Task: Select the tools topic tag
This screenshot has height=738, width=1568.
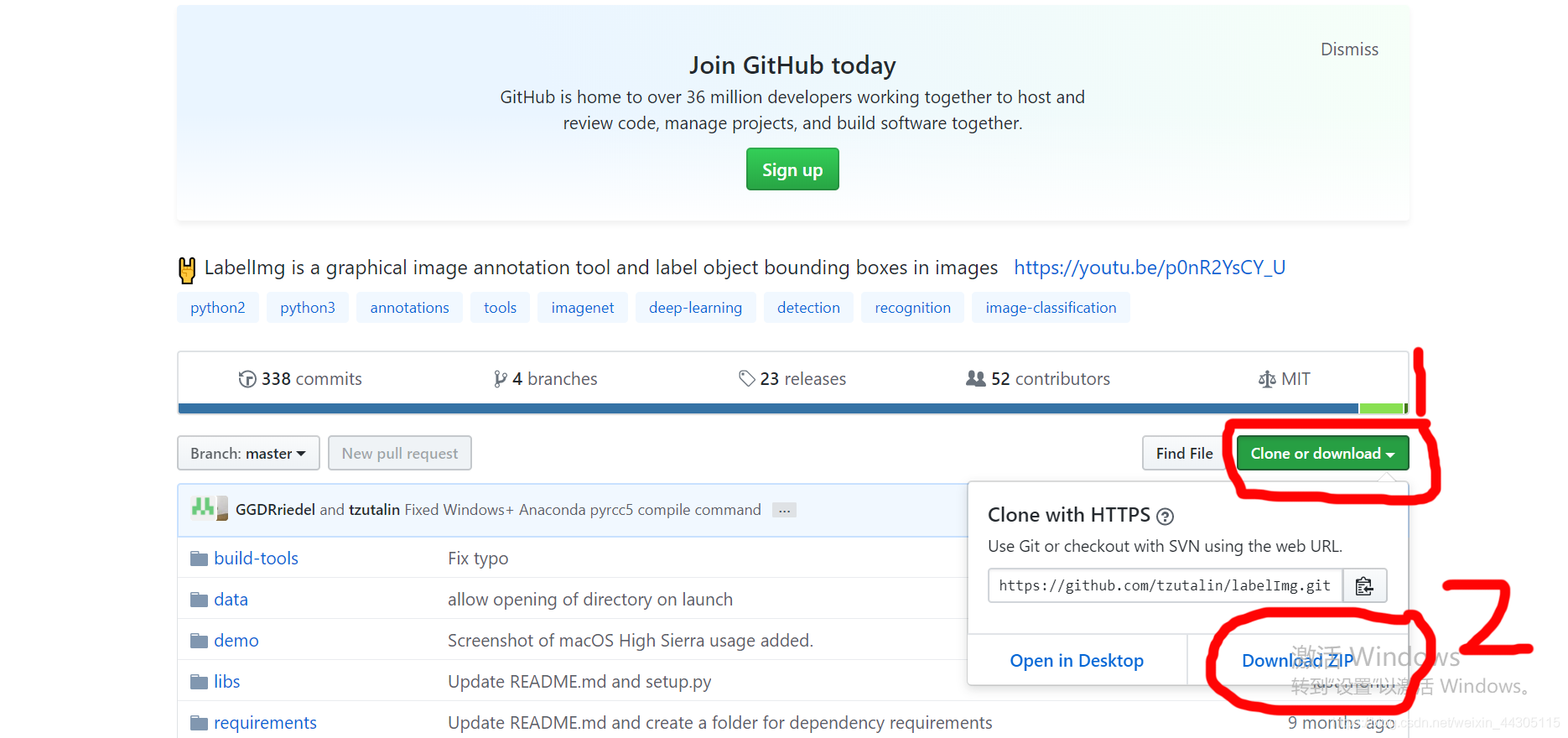Action: pos(500,308)
